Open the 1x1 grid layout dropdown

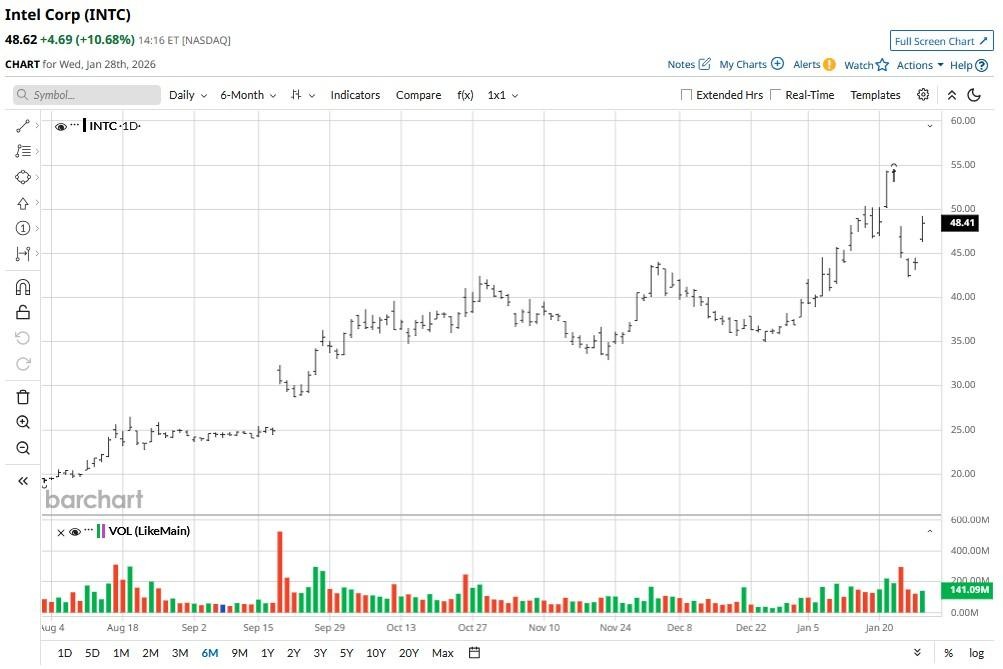[503, 95]
